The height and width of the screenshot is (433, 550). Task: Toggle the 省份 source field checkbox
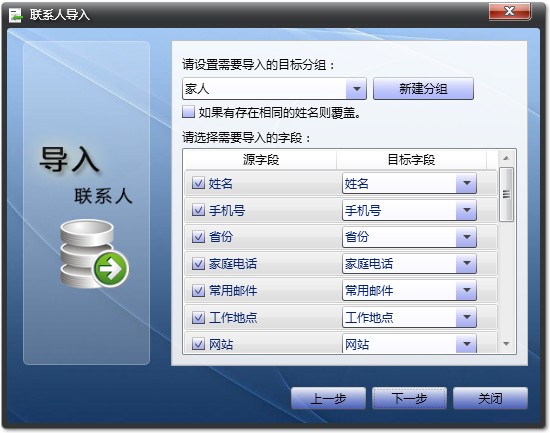pyautogui.click(x=198, y=237)
